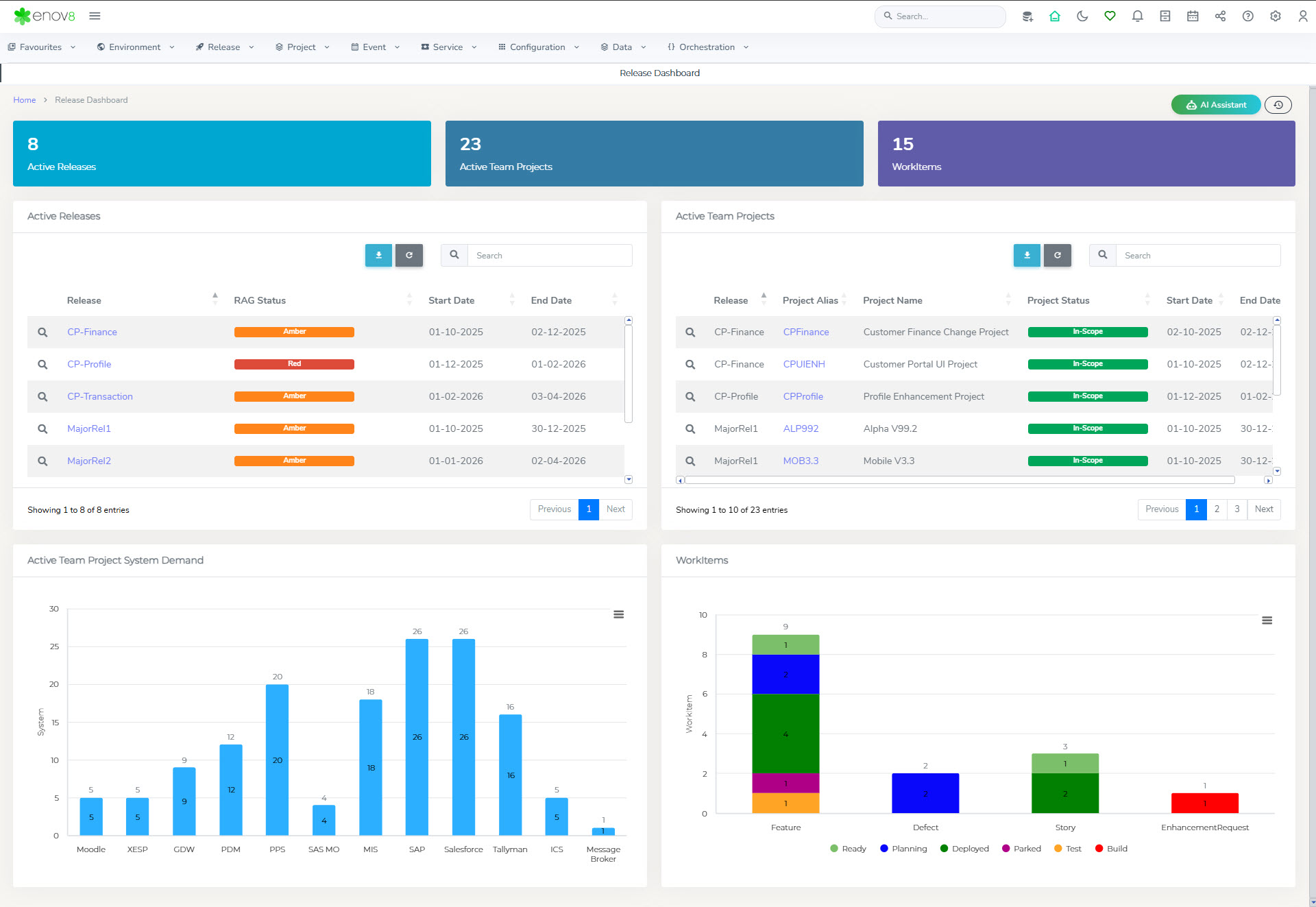
Task: Click the green heart favourites icon
Action: [x=1110, y=16]
